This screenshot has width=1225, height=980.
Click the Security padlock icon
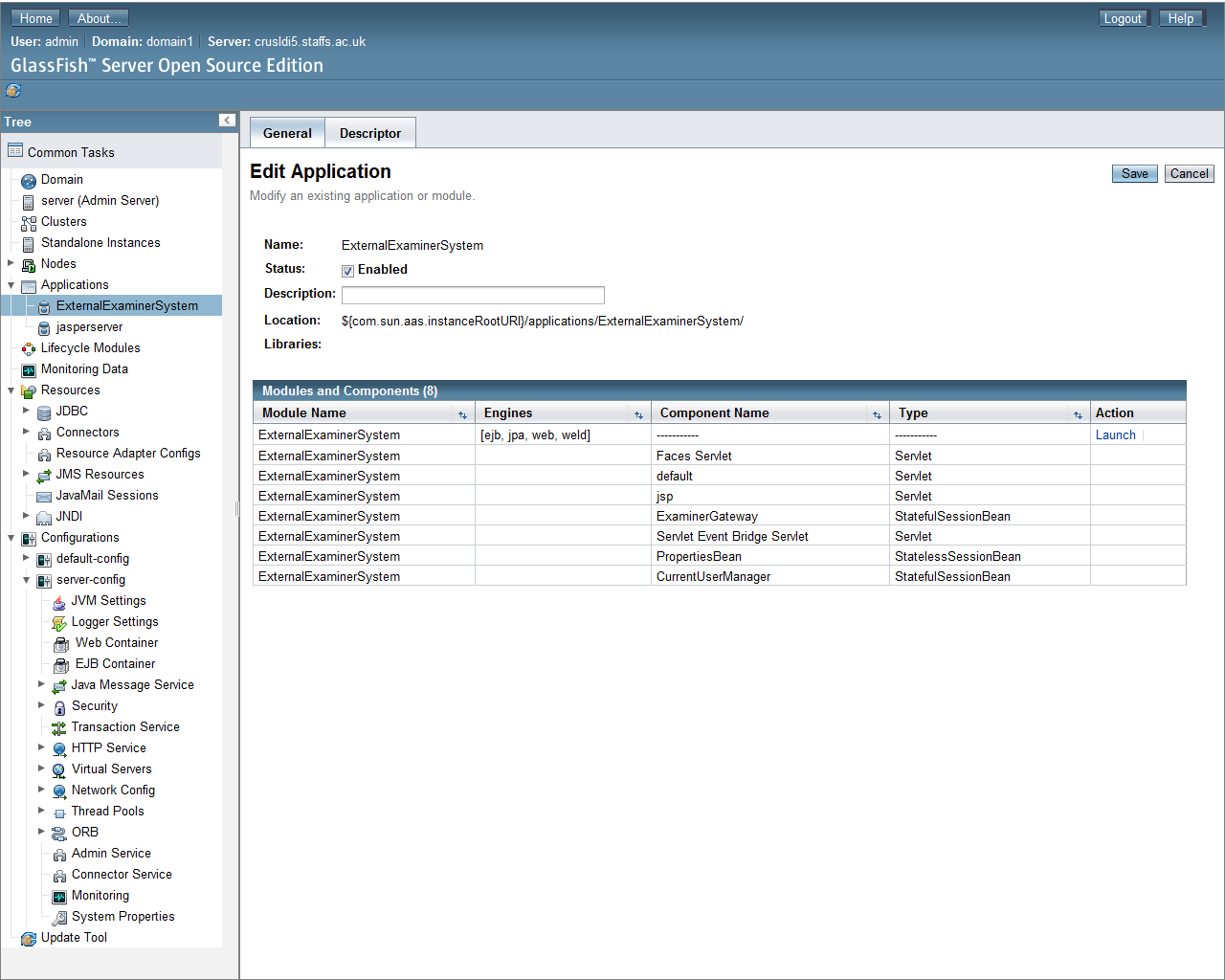pyautogui.click(x=59, y=706)
